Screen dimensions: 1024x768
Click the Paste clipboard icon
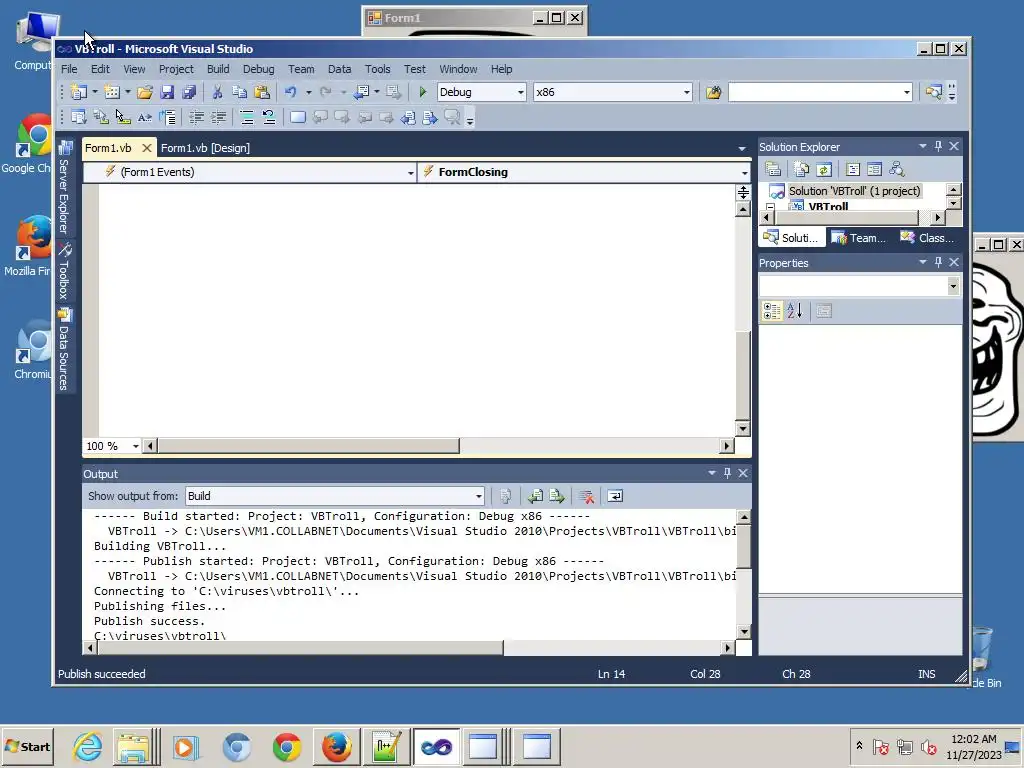click(x=262, y=92)
